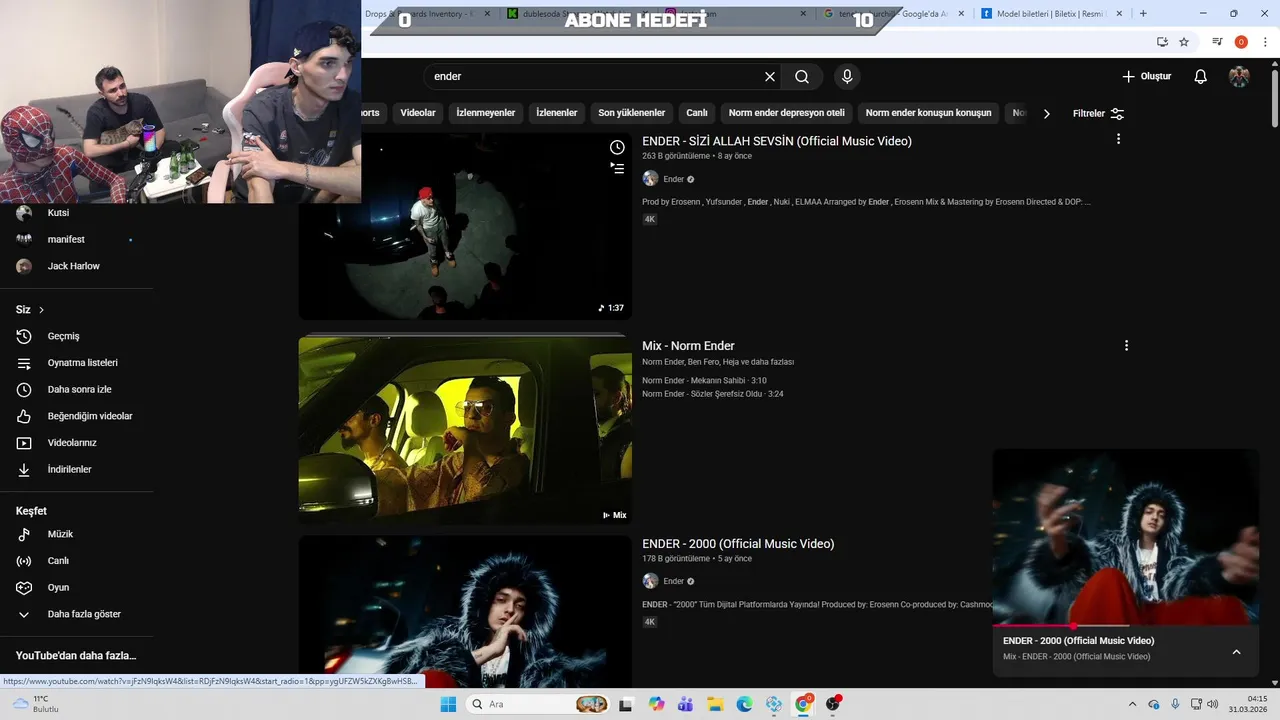Open a new browser tab
This screenshot has height=720, width=1280.
pyautogui.click(x=1143, y=14)
